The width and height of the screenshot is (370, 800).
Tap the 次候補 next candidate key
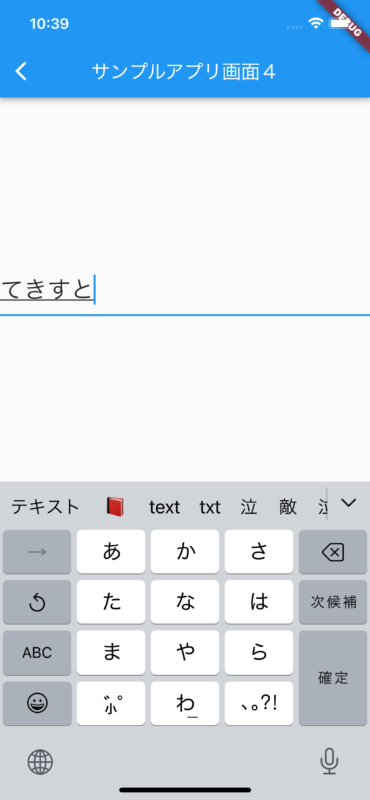pyautogui.click(x=333, y=603)
